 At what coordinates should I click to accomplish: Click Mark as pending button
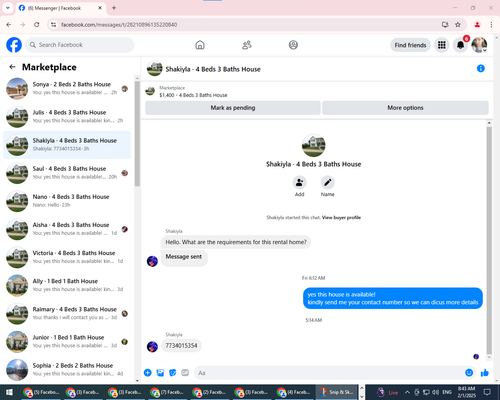pyautogui.click(x=233, y=108)
